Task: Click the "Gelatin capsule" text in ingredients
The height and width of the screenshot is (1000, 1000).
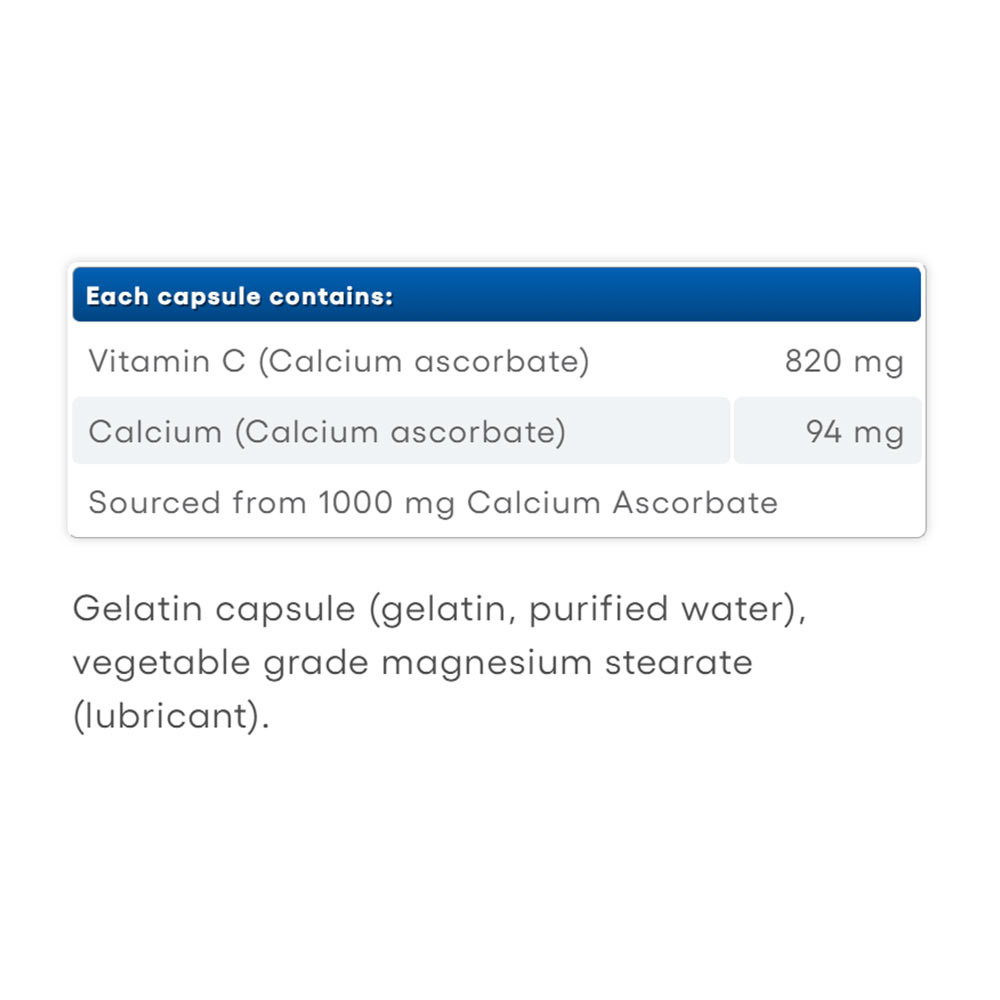Action: click(213, 609)
